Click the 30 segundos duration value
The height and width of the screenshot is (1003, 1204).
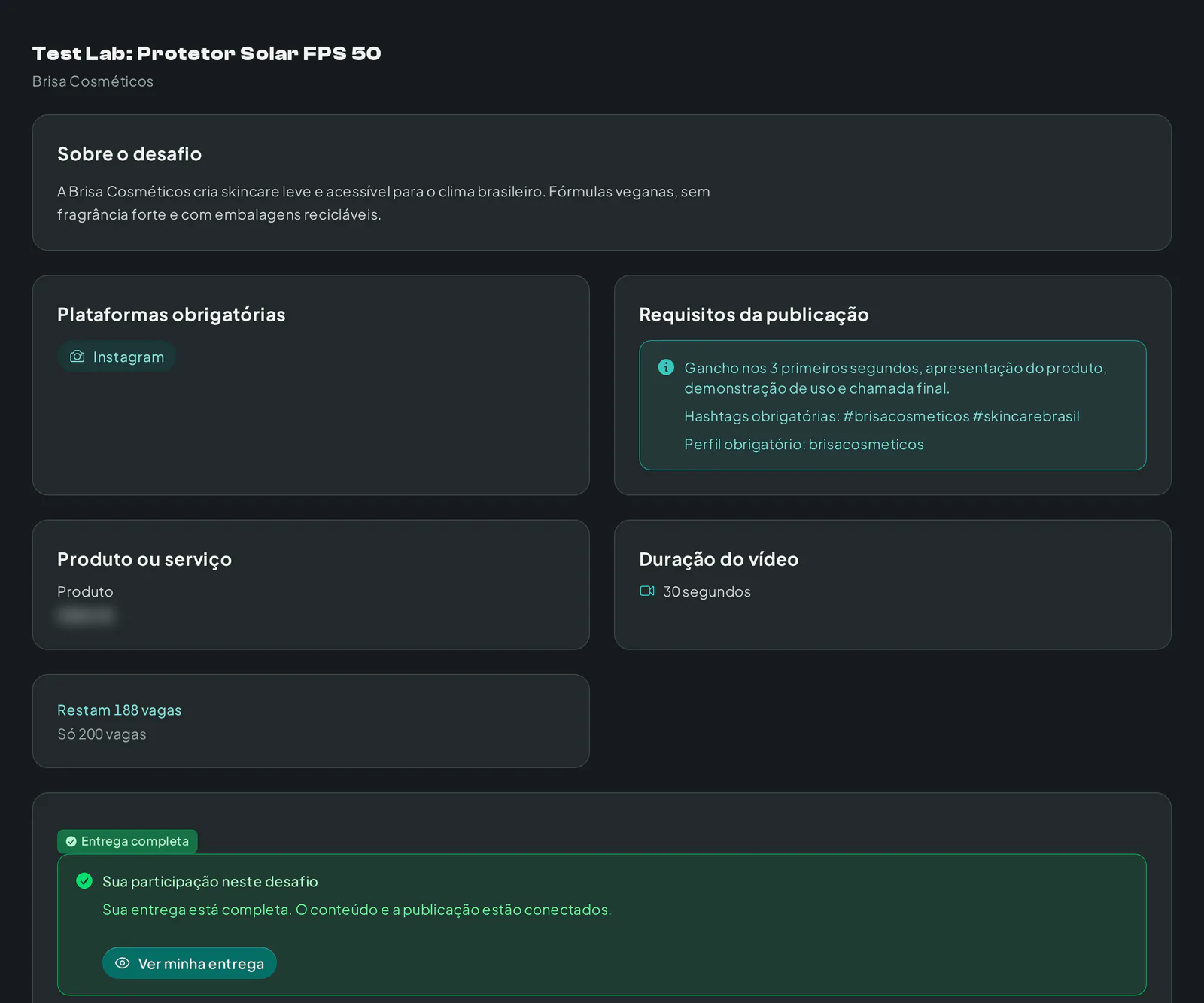coord(707,591)
